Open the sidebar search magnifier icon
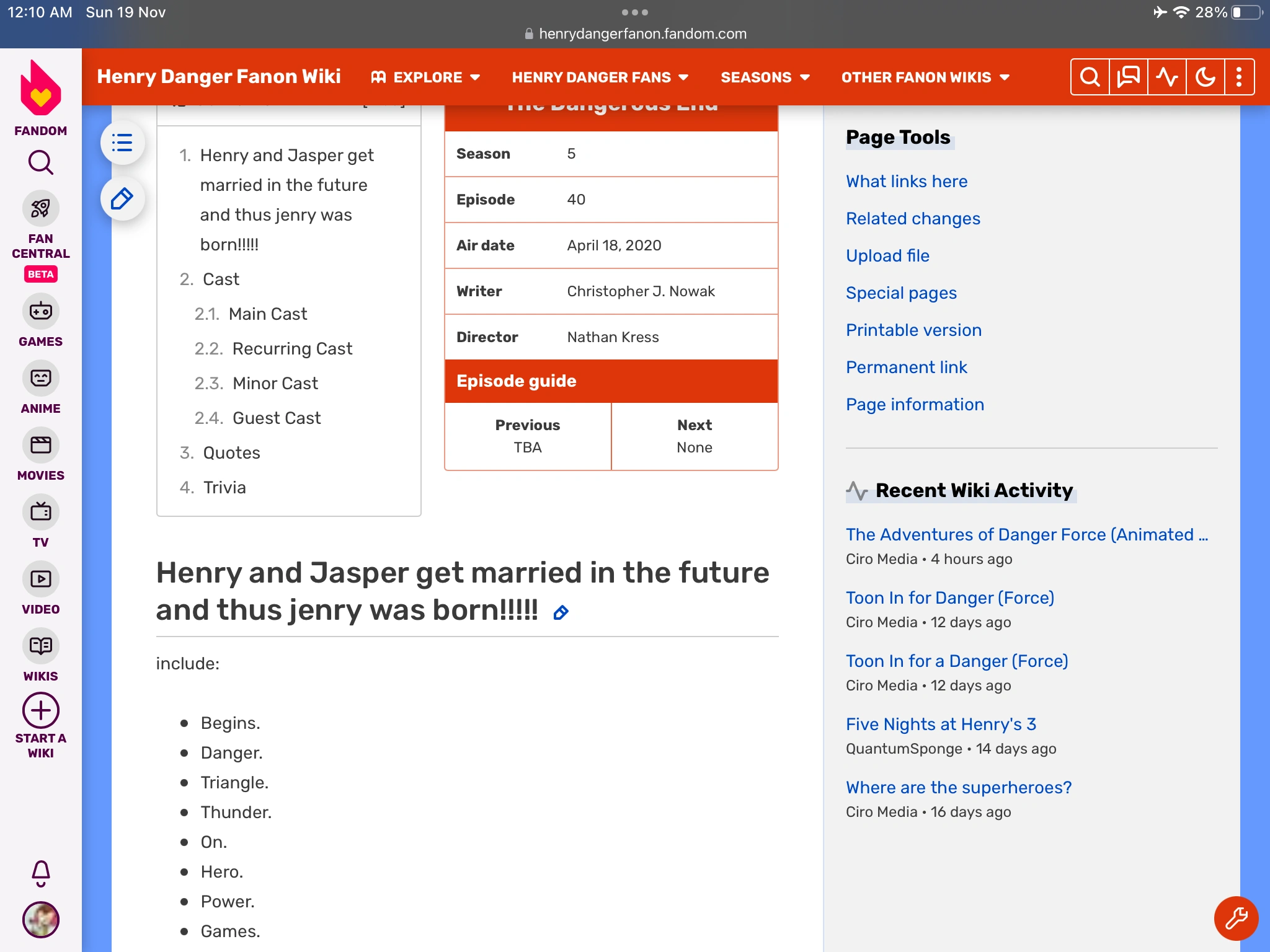 pyautogui.click(x=41, y=163)
